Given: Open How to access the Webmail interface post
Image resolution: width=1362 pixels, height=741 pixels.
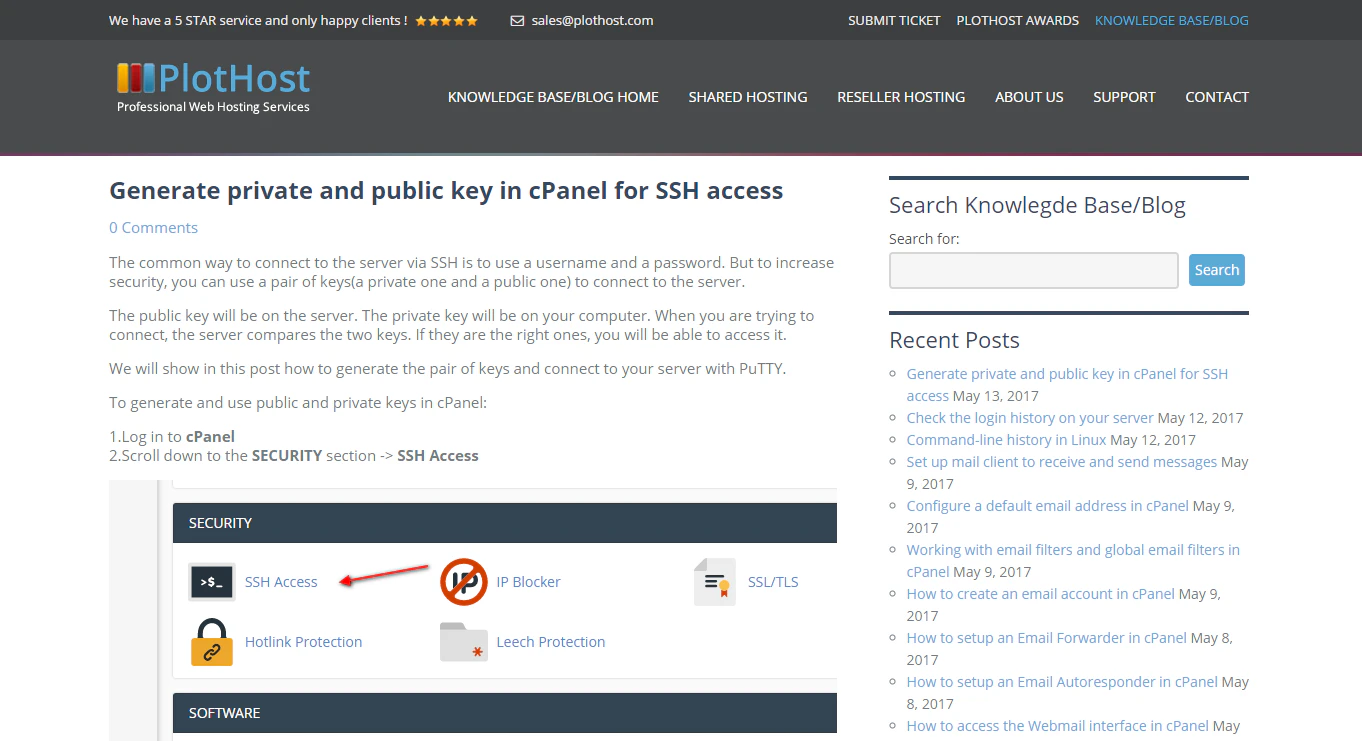Looking at the screenshot, I should click(x=1058, y=726).
